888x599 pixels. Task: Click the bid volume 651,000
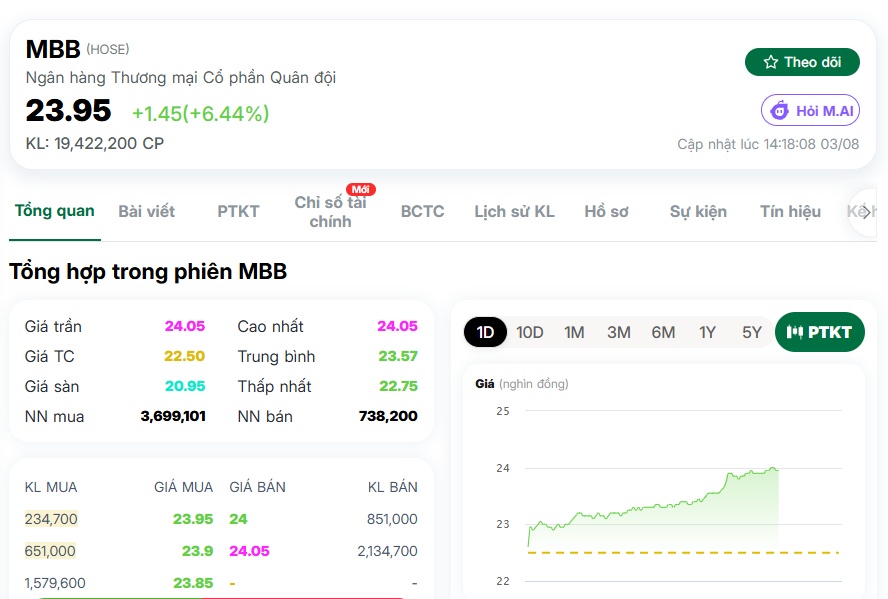click(50, 551)
